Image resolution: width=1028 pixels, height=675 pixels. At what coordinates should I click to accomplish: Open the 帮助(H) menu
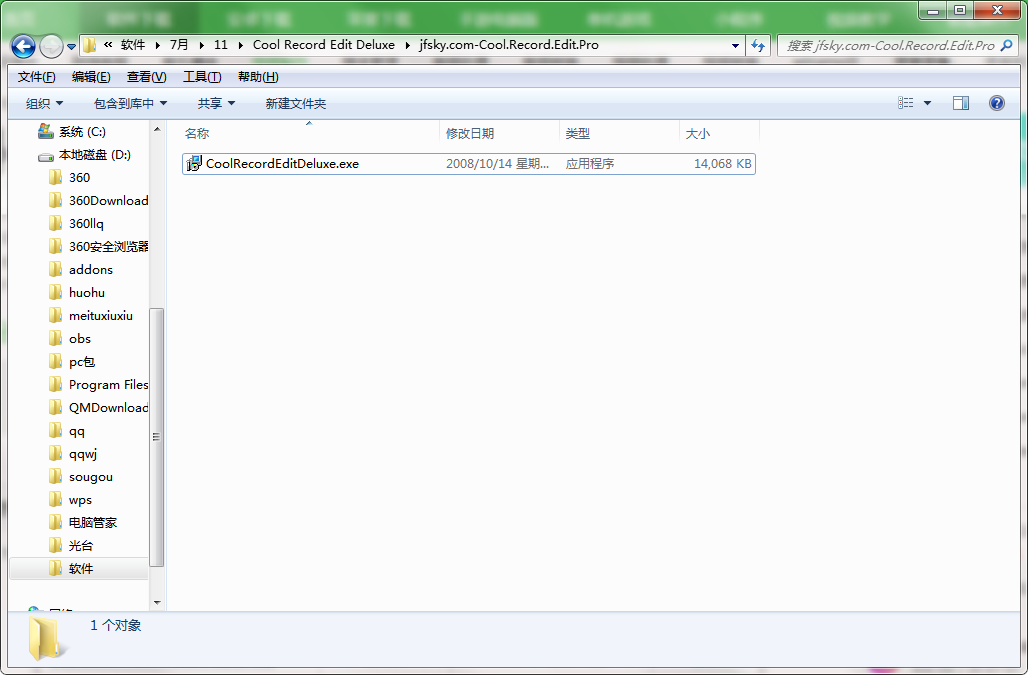pos(258,77)
